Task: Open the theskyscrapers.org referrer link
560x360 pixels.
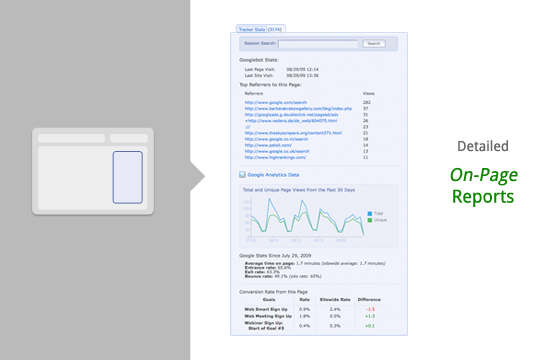Action: point(293,133)
